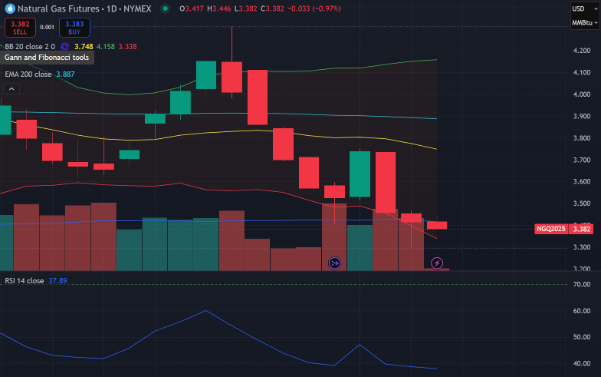Select the BB 20 close indicator legend
601x377 pixels.
[x=30, y=46]
